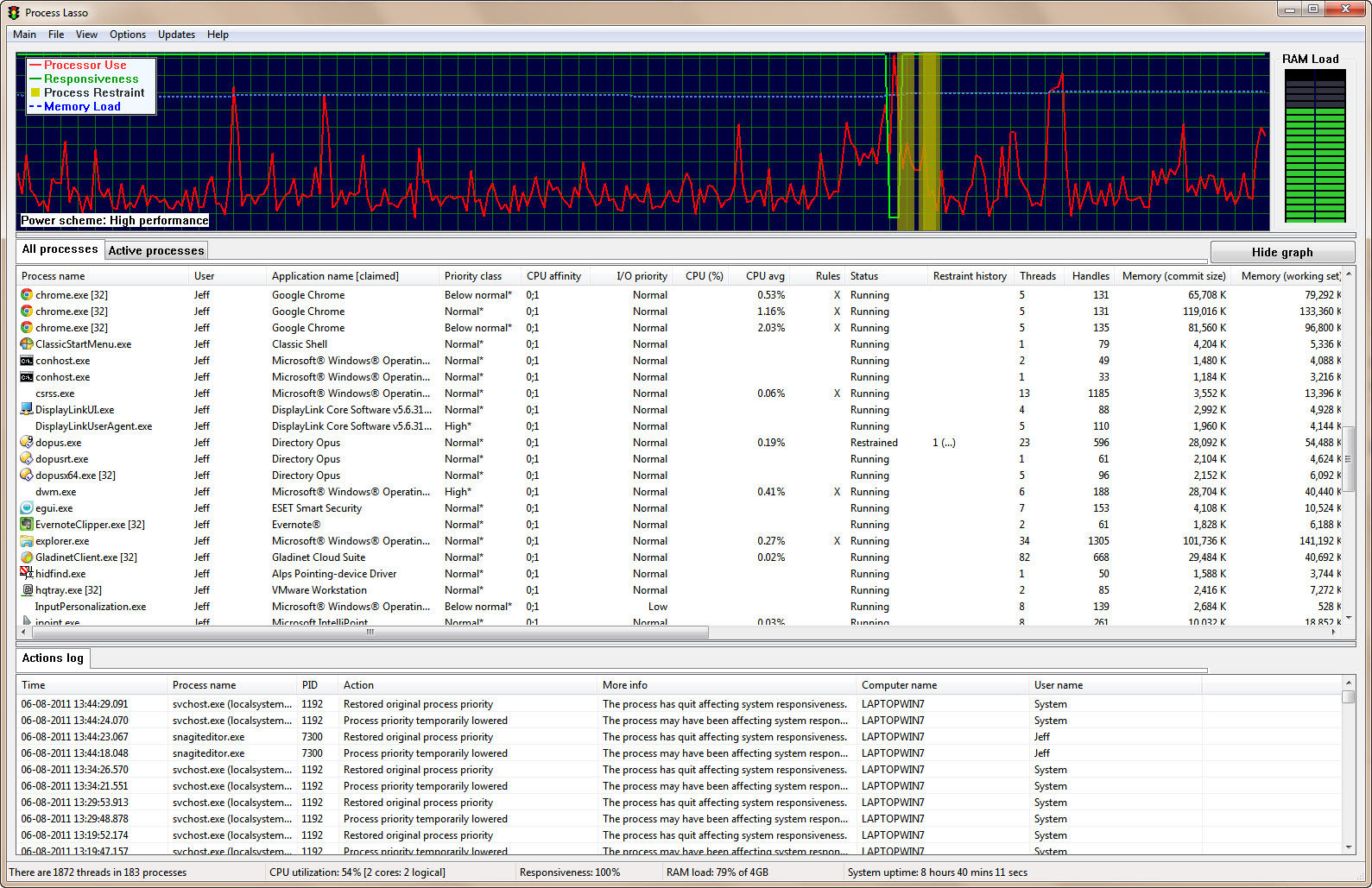Select InputPersonalization.exe row

pos(680,607)
